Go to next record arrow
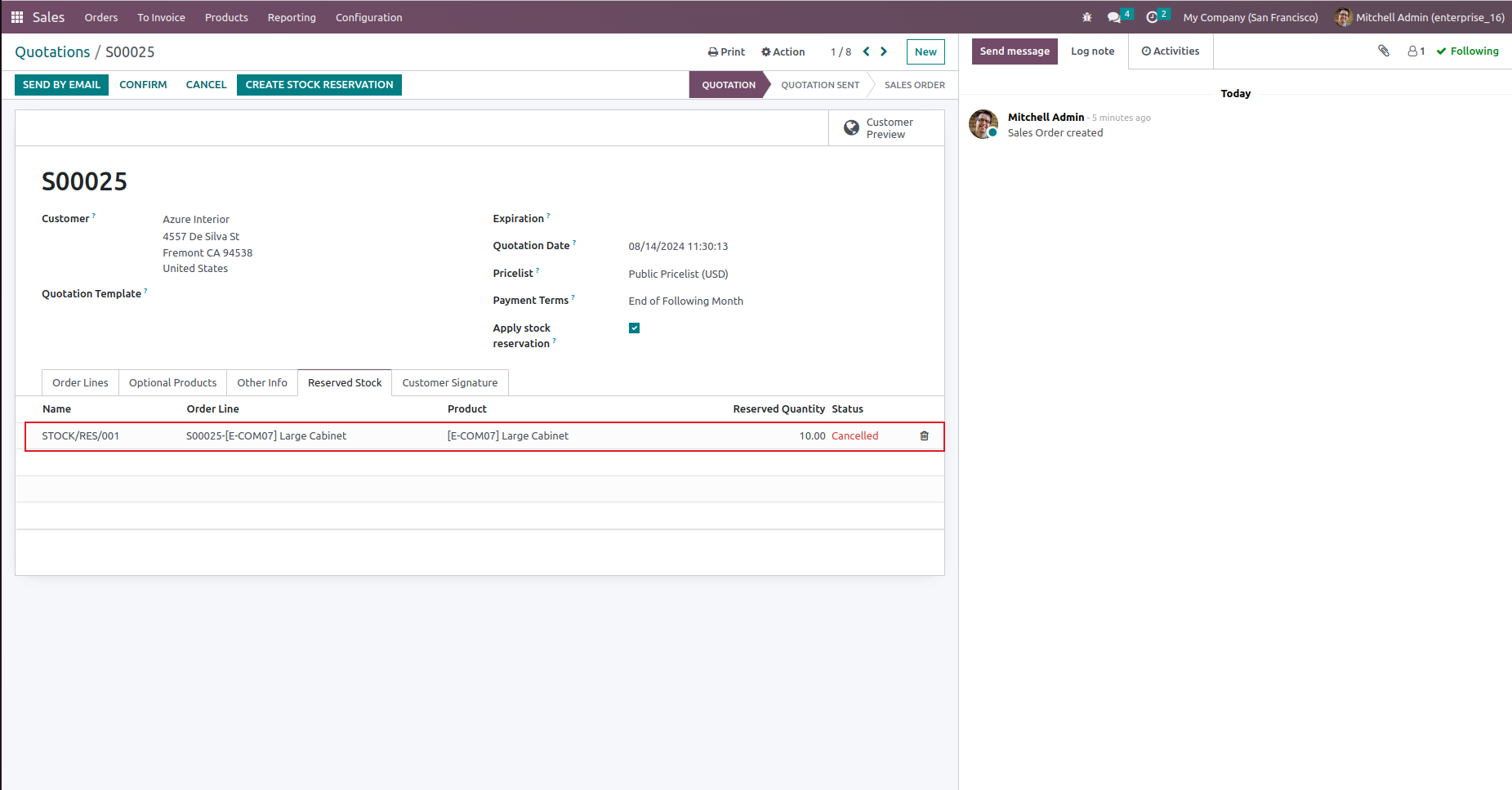1512x790 pixels. 884,51
